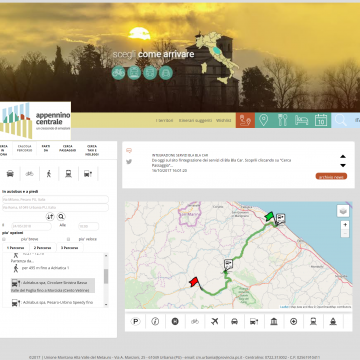Select the car travel mode icon
The image size is (360, 360).
tap(10, 173)
